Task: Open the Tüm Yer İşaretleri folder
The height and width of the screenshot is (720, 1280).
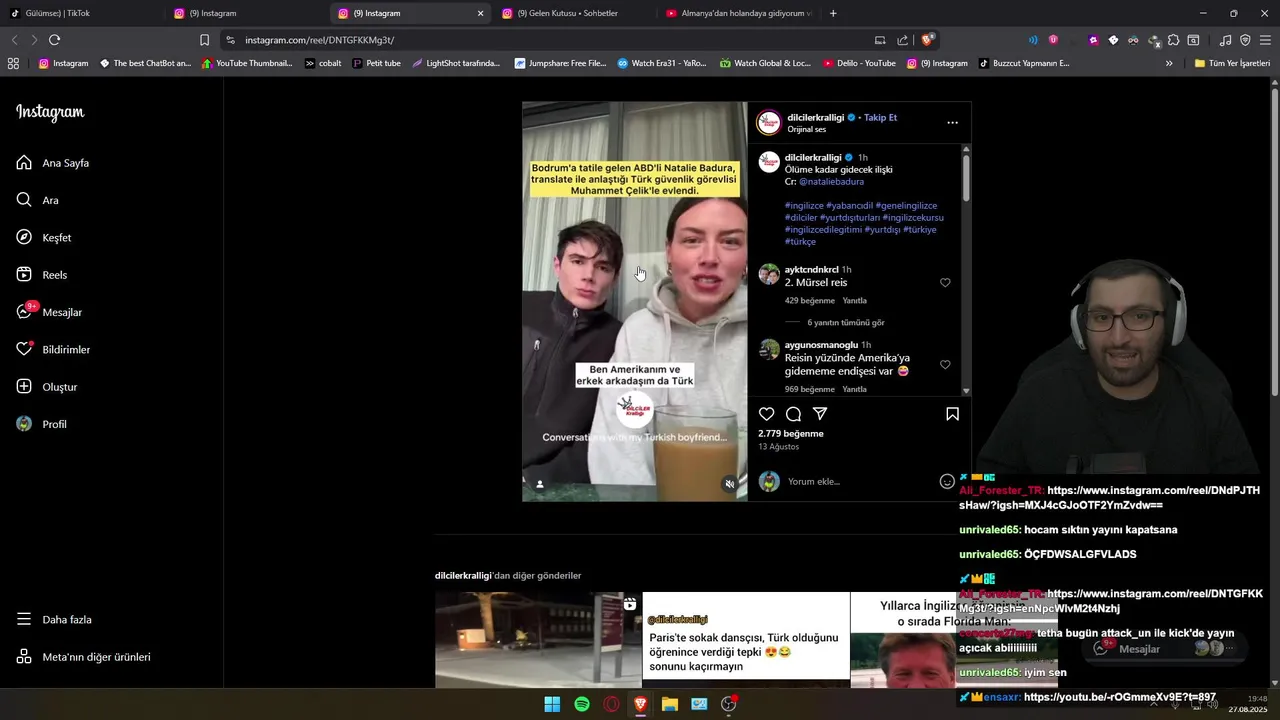Action: click(1232, 63)
